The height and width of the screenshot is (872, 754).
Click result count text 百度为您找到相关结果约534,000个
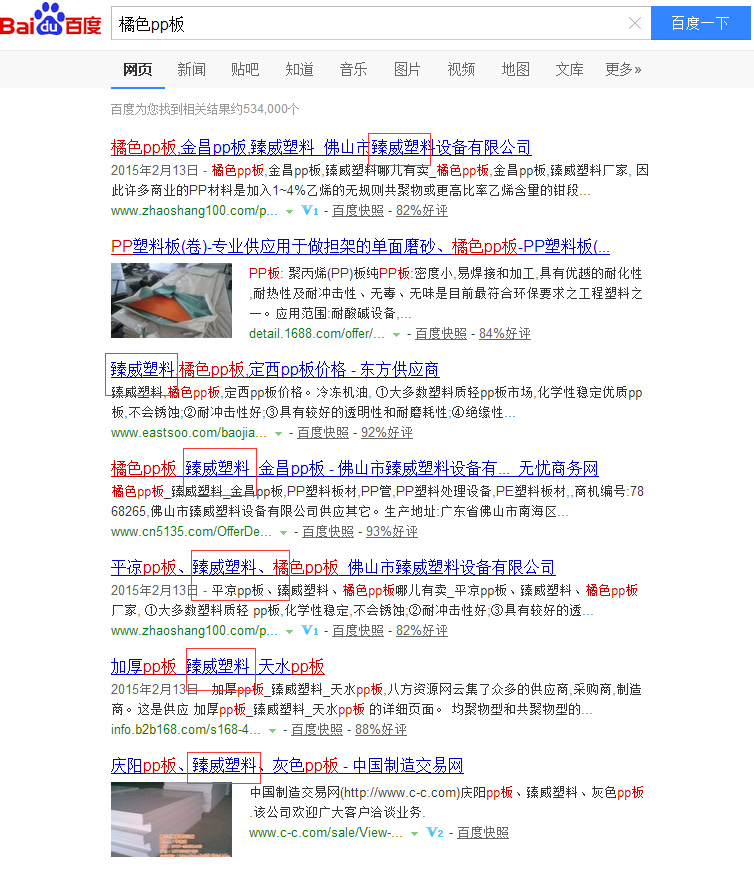(x=205, y=109)
